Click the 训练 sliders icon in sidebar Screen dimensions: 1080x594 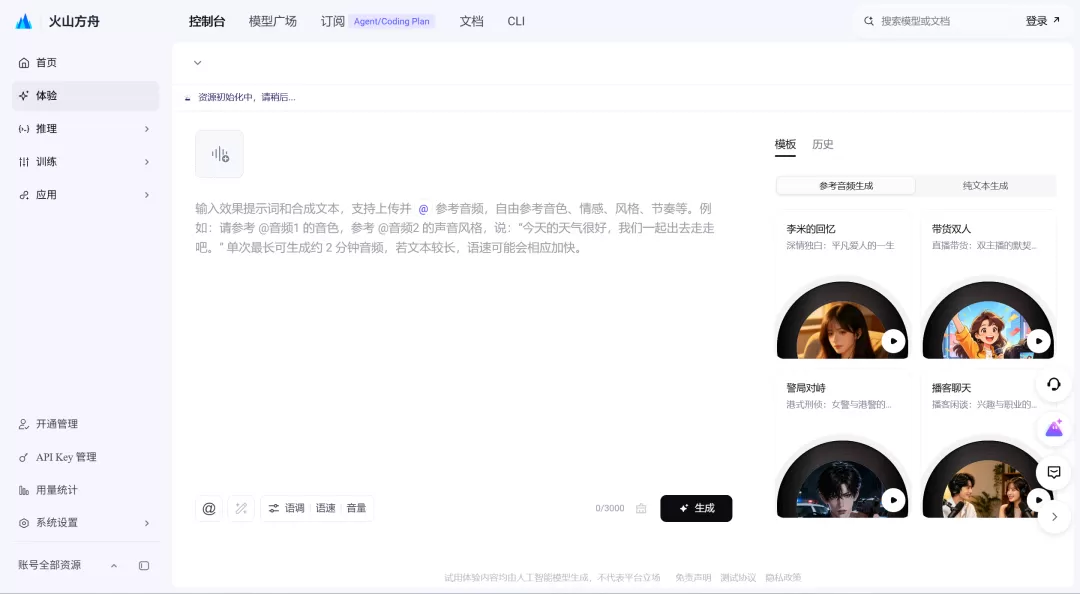pyautogui.click(x=24, y=162)
